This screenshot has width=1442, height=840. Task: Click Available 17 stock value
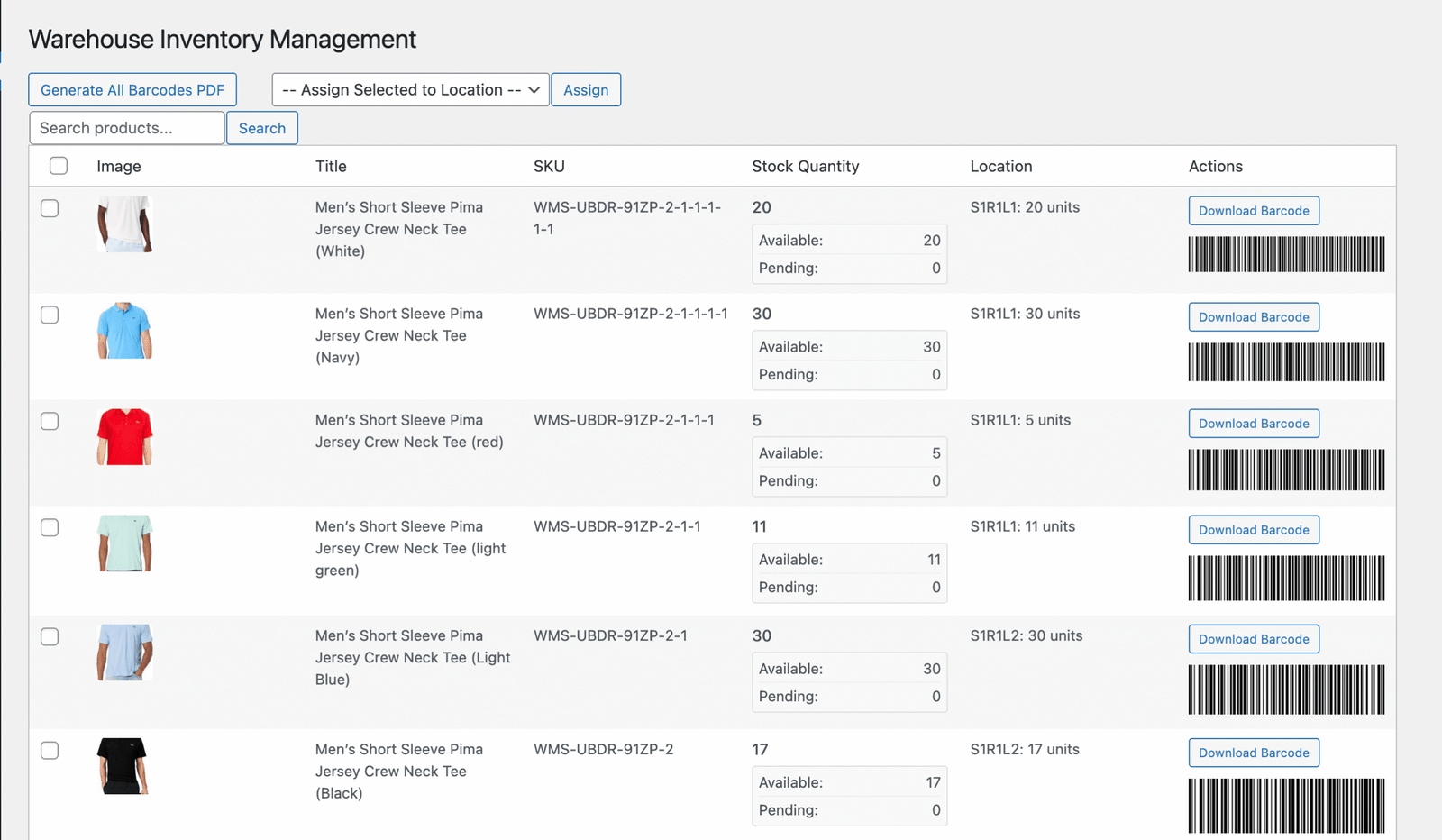(933, 782)
